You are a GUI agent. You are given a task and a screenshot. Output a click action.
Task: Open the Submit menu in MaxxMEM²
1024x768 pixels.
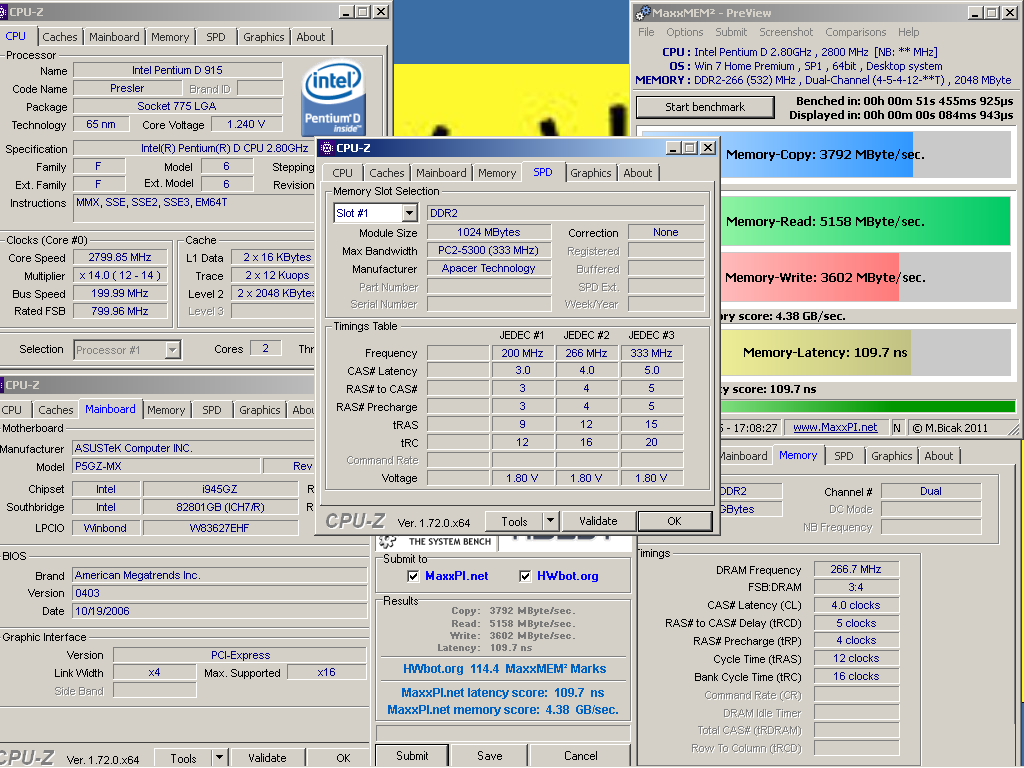[x=731, y=32]
